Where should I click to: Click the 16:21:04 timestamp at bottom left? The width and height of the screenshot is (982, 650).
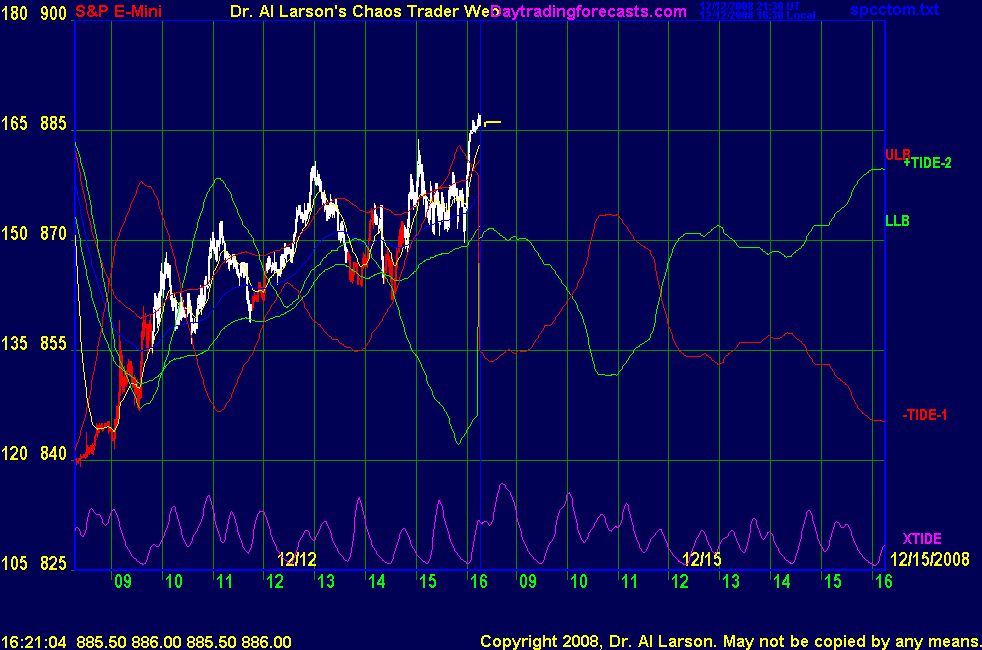[34, 641]
